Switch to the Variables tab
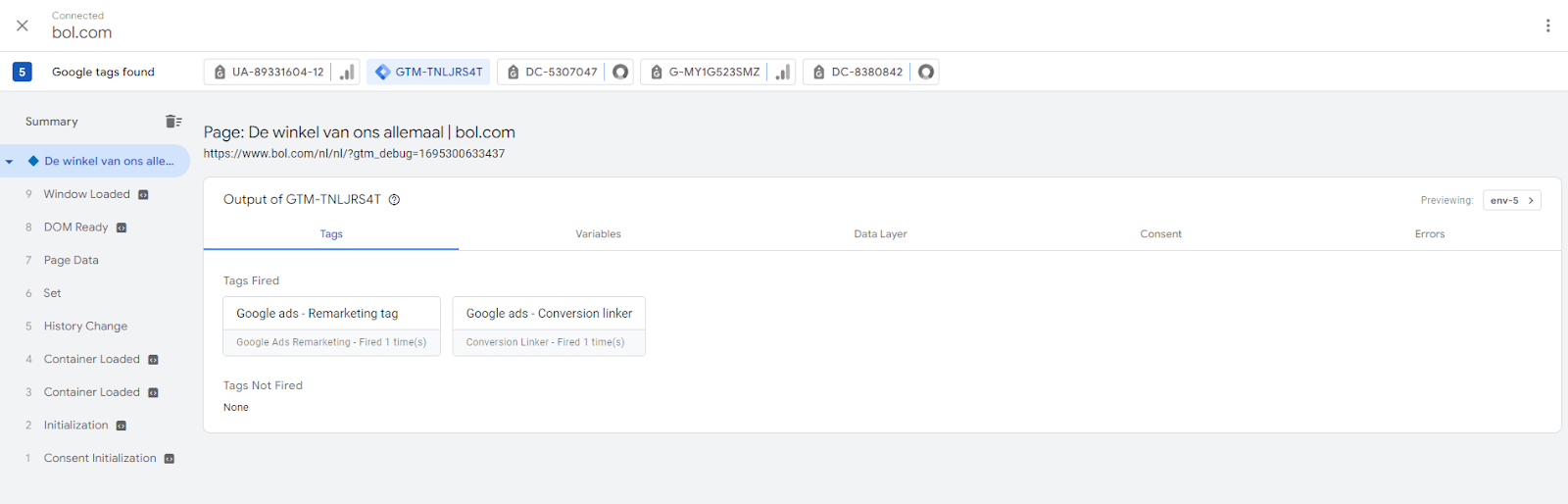Screen dimensions: 1568x504 599,234
